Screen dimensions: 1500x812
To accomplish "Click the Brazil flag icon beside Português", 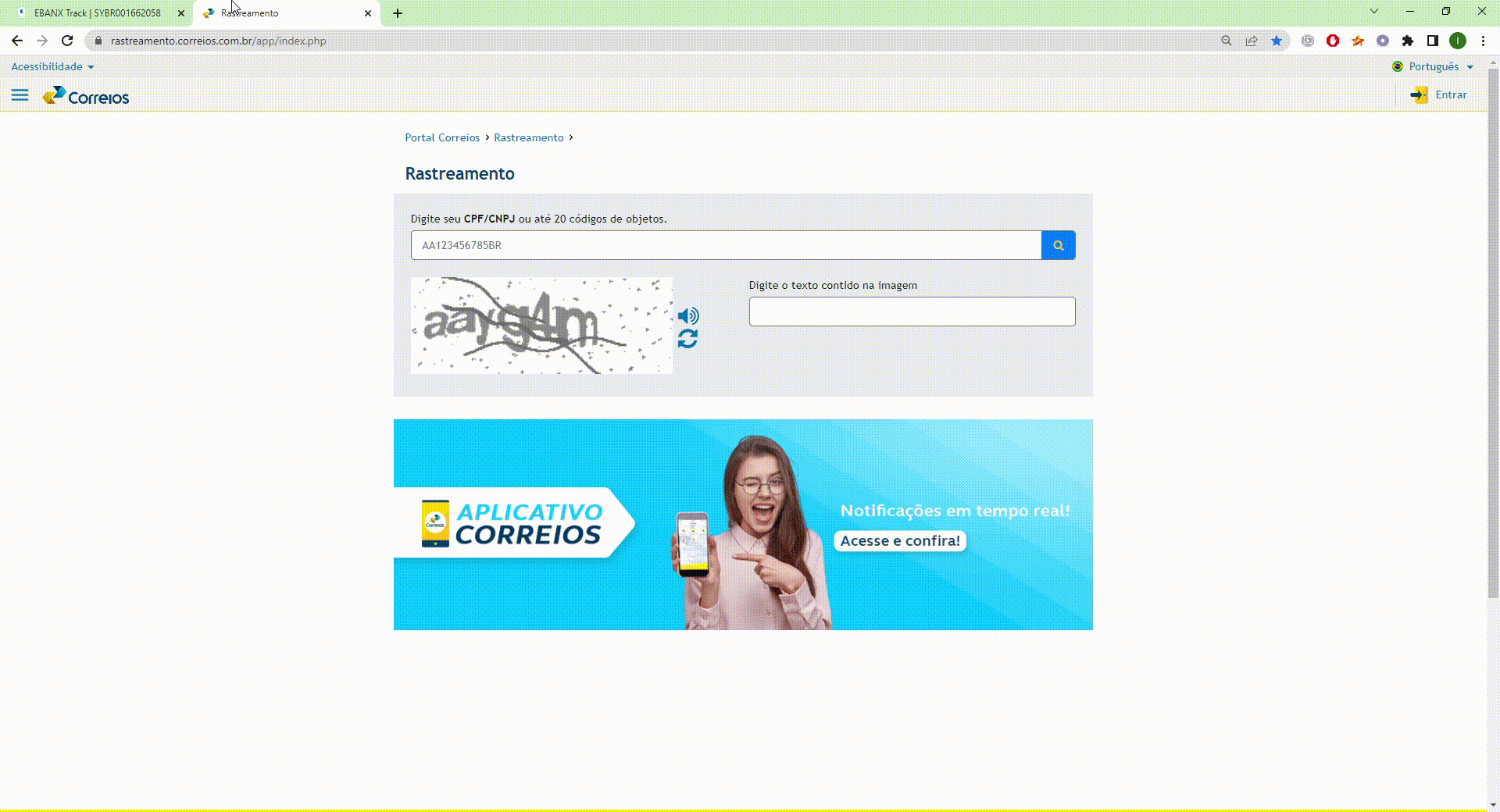I will pyautogui.click(x=1398, y=66).
